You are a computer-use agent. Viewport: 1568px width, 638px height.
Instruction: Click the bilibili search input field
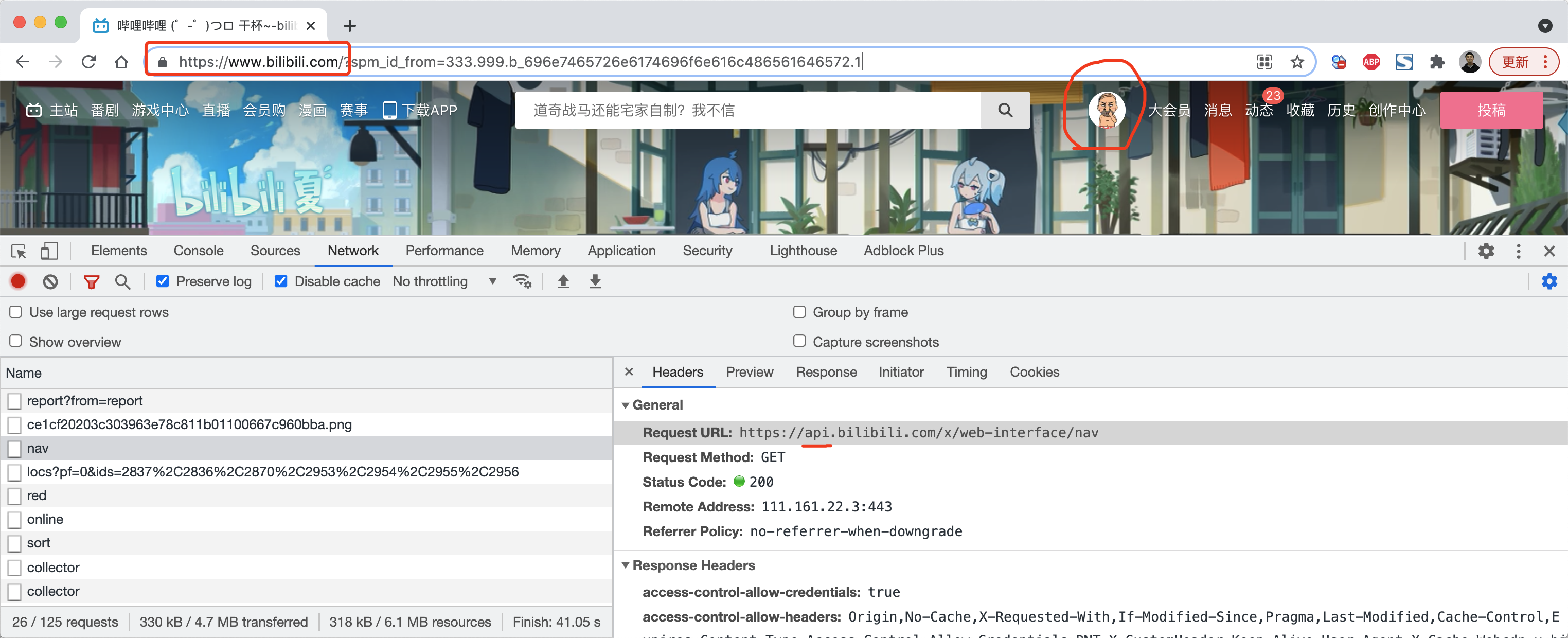click(x=747, y=110)
